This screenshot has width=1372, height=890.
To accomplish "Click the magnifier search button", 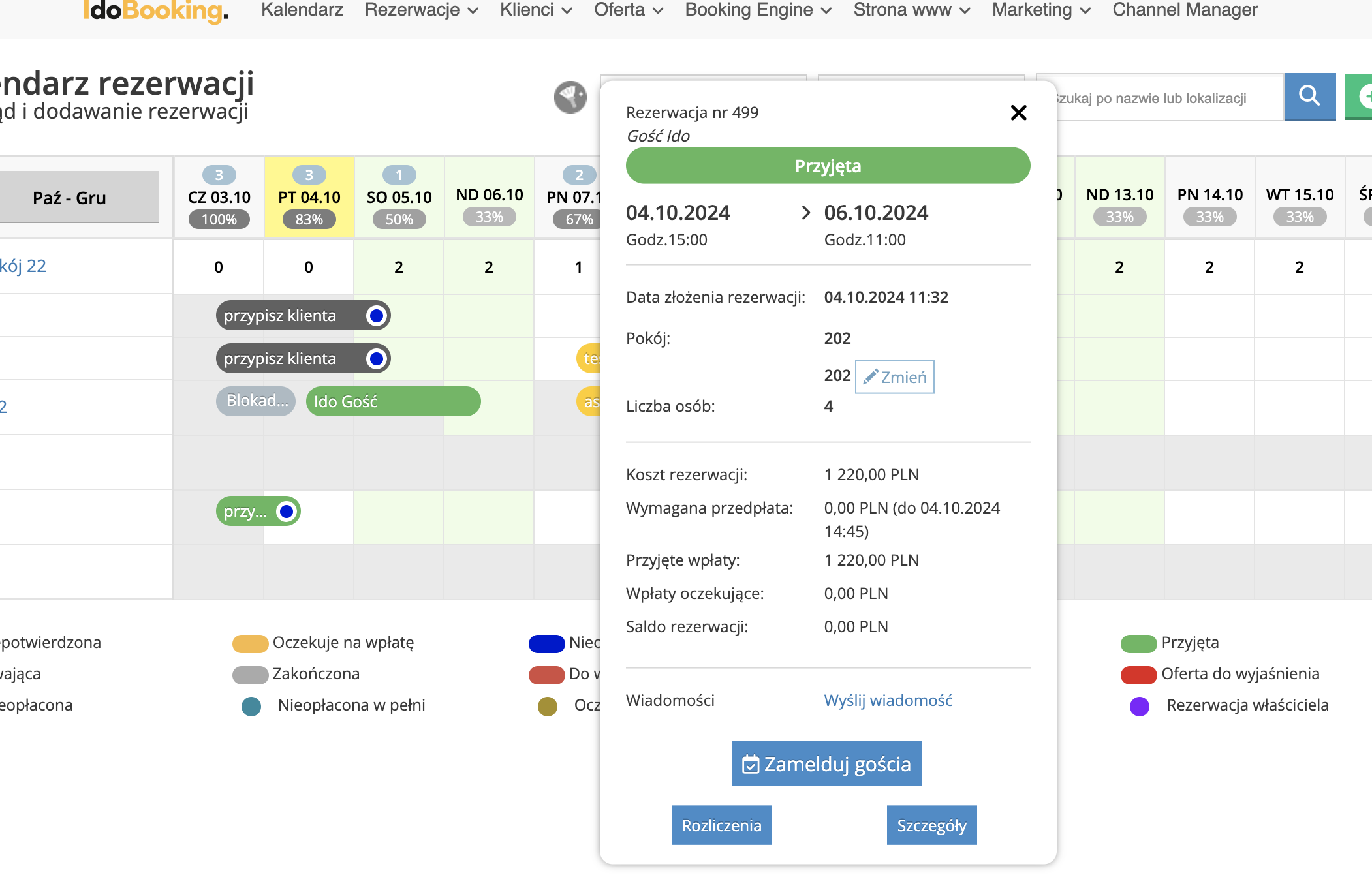I will [1309, 97].
